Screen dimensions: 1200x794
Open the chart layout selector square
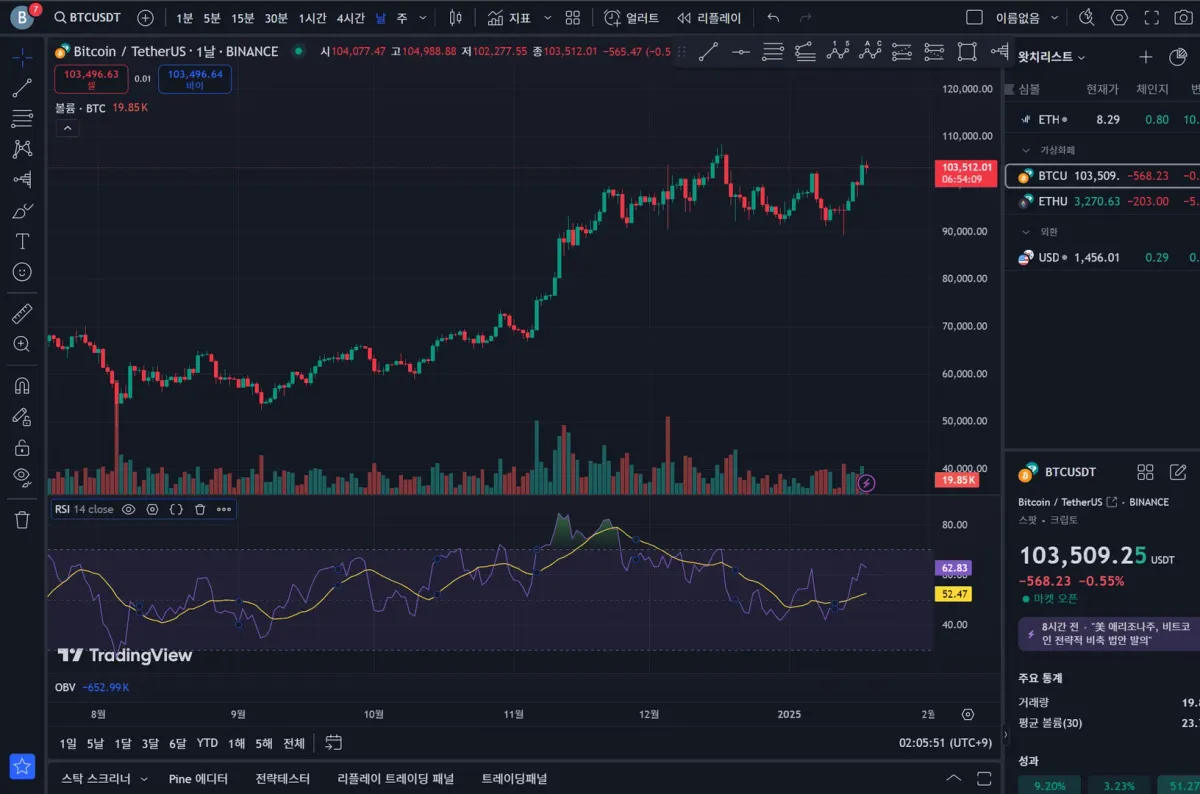pos(974,18)
